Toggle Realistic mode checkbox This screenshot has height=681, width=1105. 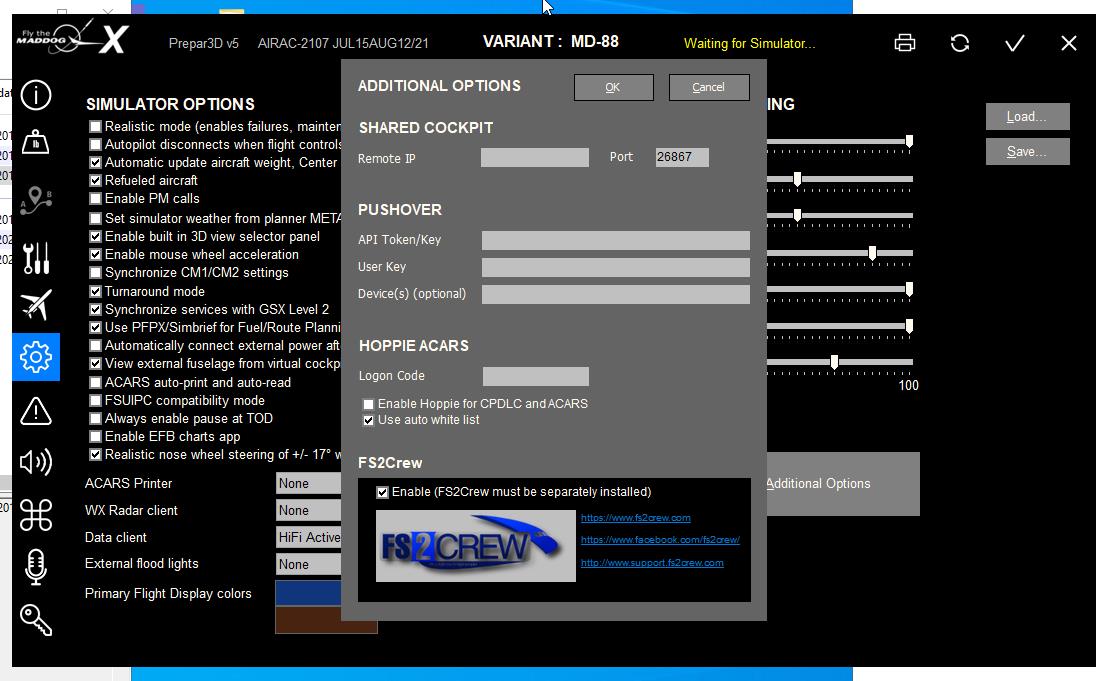point(96,127)
